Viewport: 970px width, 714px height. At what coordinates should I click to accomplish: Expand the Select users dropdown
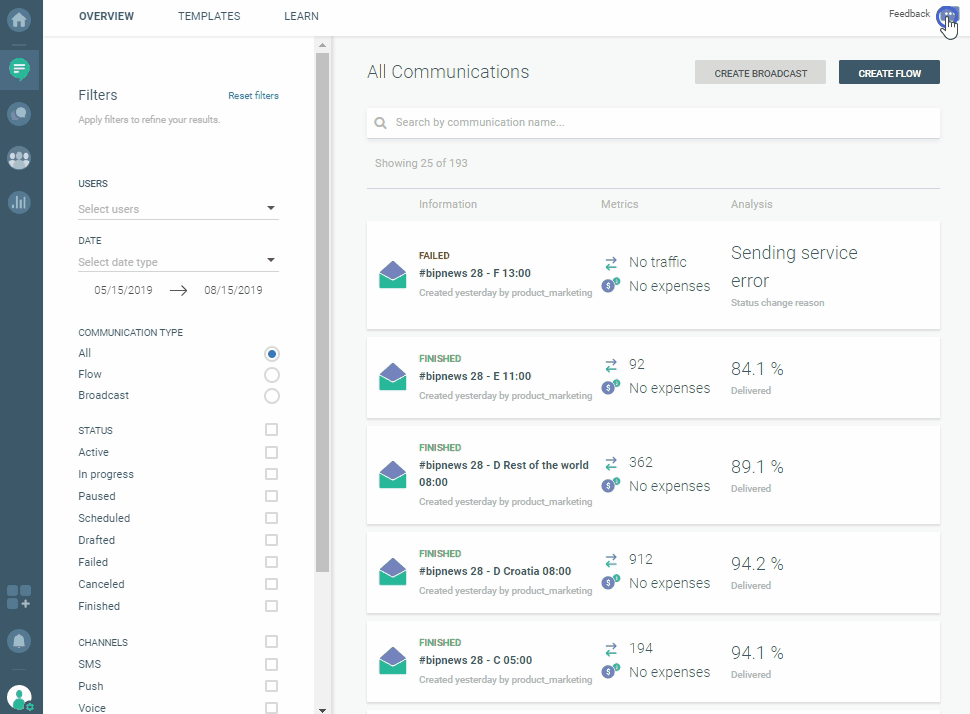[x=178, y=209]
